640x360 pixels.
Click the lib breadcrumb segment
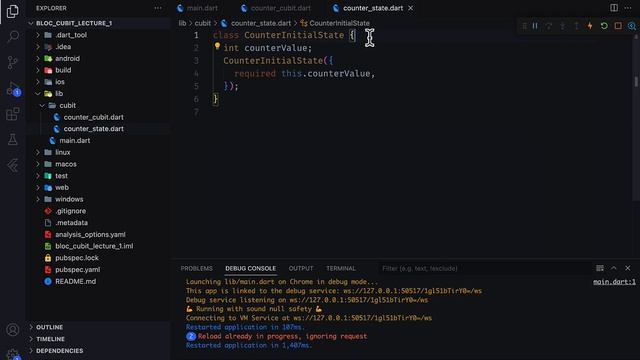click(182, 23)
